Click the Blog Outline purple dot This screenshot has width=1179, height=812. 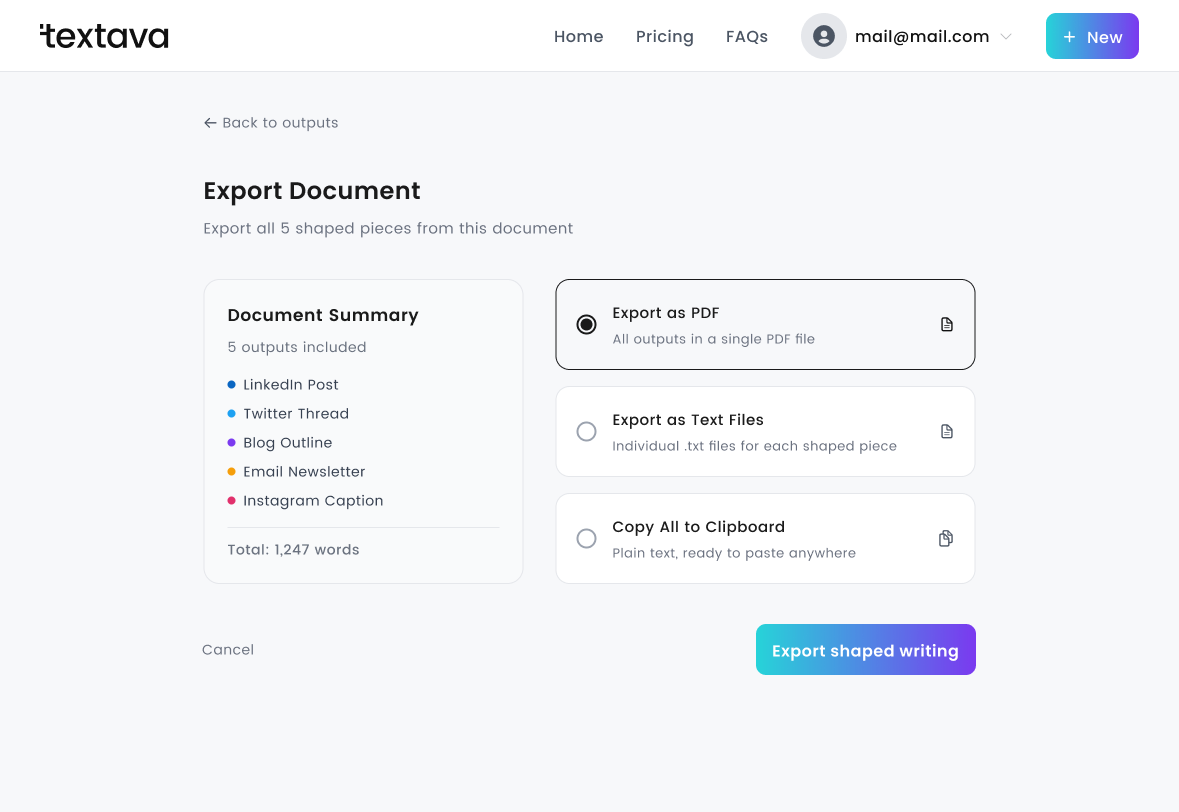232,443
